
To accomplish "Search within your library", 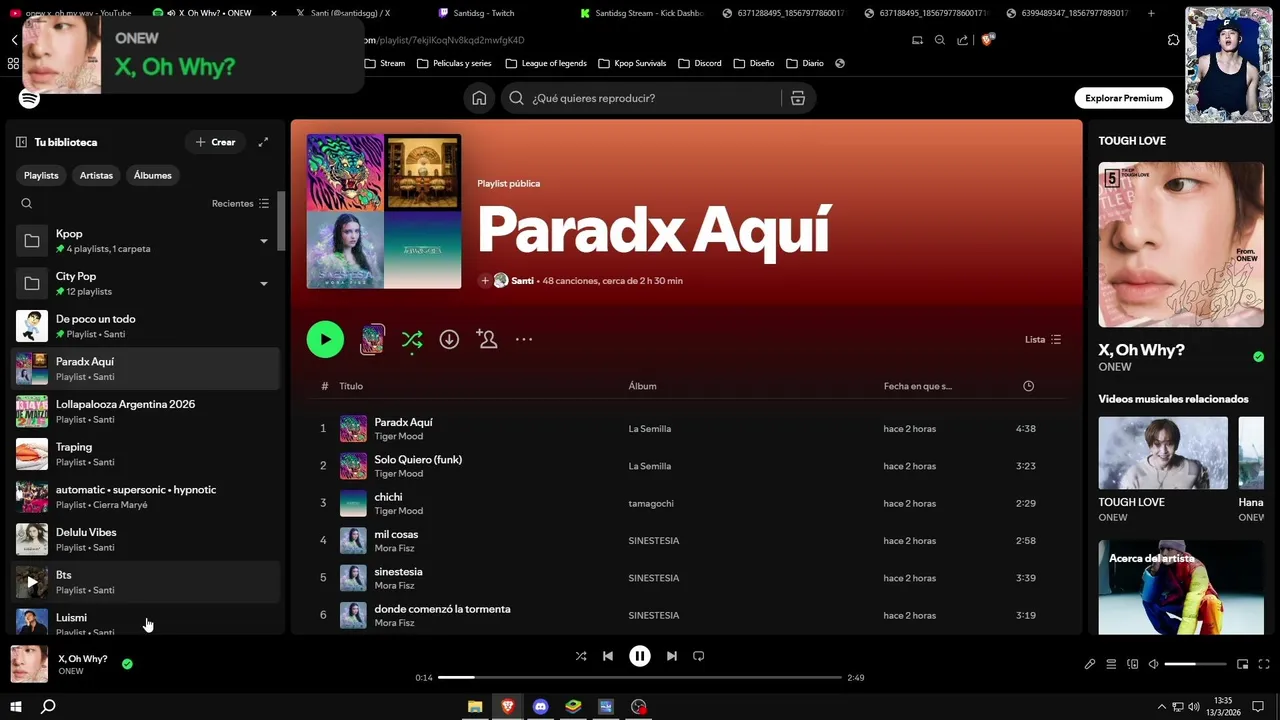I will tap(27, 203).
